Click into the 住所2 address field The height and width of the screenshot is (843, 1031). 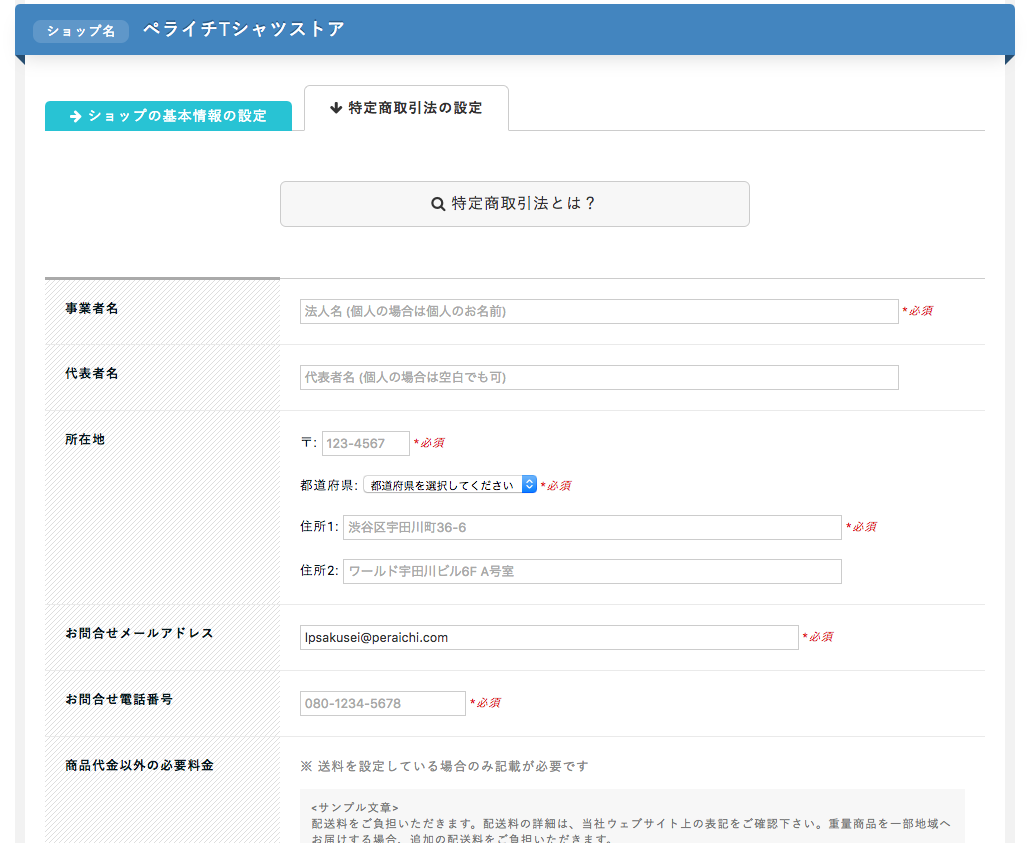tap(590, 571)
